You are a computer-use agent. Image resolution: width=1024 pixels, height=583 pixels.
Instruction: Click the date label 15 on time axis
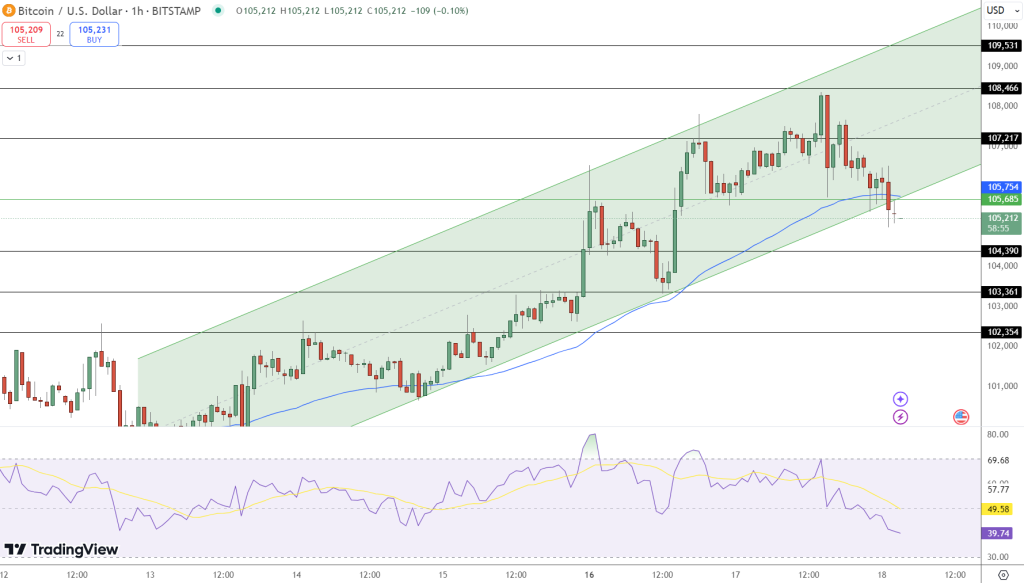443,575
